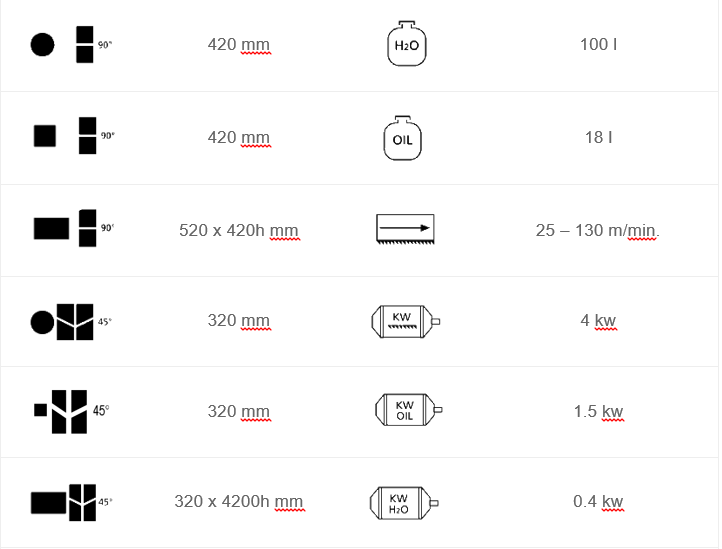Select the 1.5 kw value

click(x=598, y=411)
